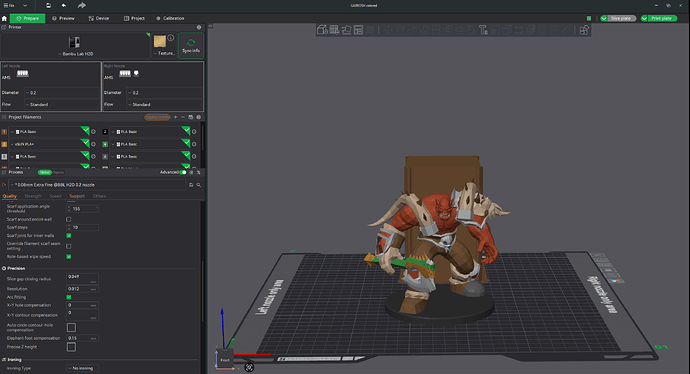Remove a filament with the minus icon
This screenshot has height=374, width=690.
point(183,117)
